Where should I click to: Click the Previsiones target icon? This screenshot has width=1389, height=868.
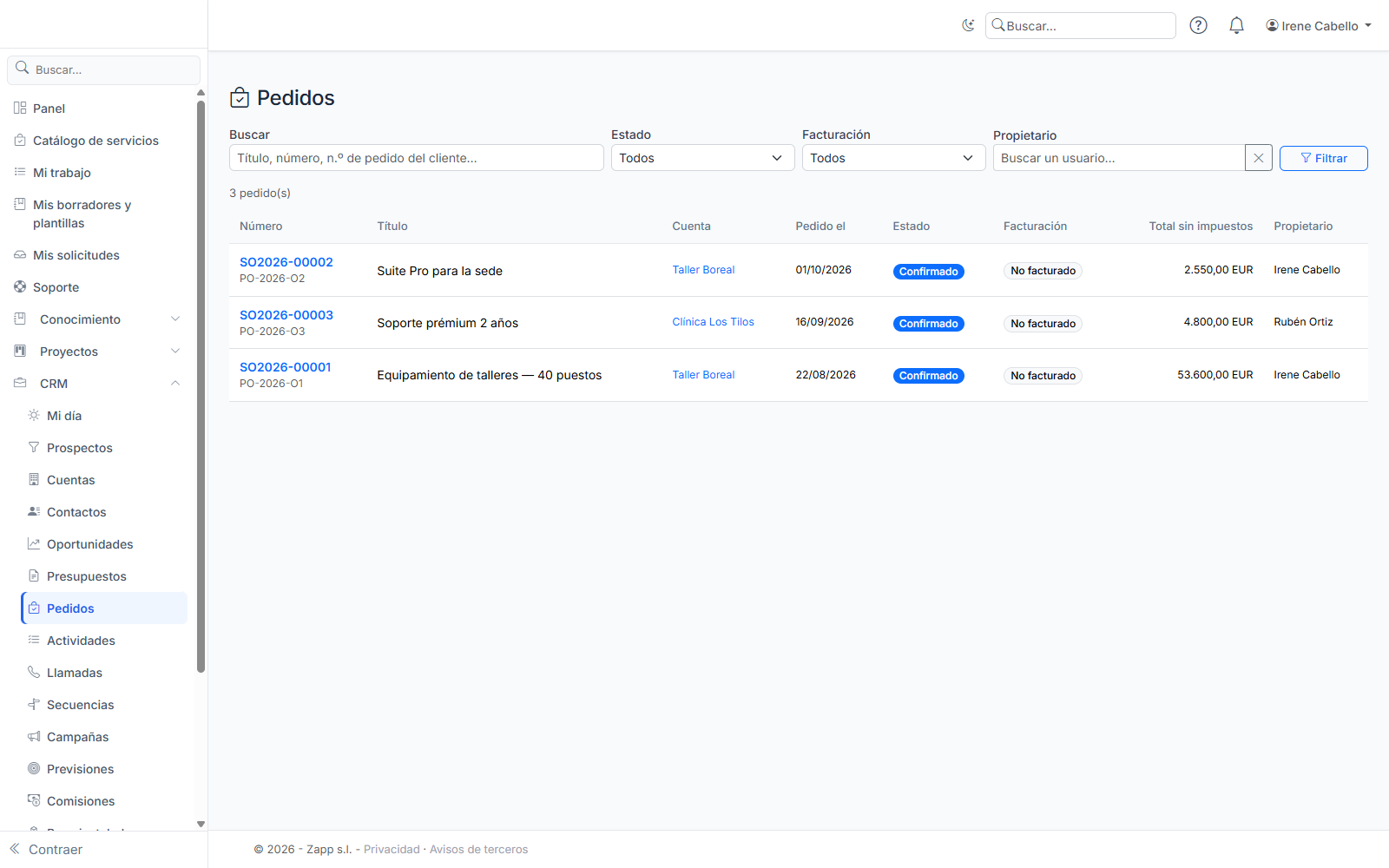pyautogui.click(x=34, y=769)
